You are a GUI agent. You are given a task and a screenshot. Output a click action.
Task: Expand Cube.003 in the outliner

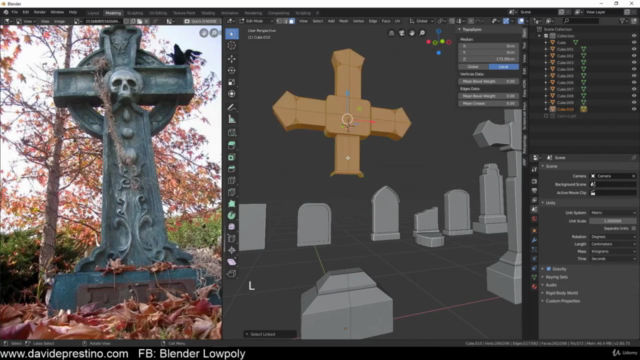pos(546,62)
